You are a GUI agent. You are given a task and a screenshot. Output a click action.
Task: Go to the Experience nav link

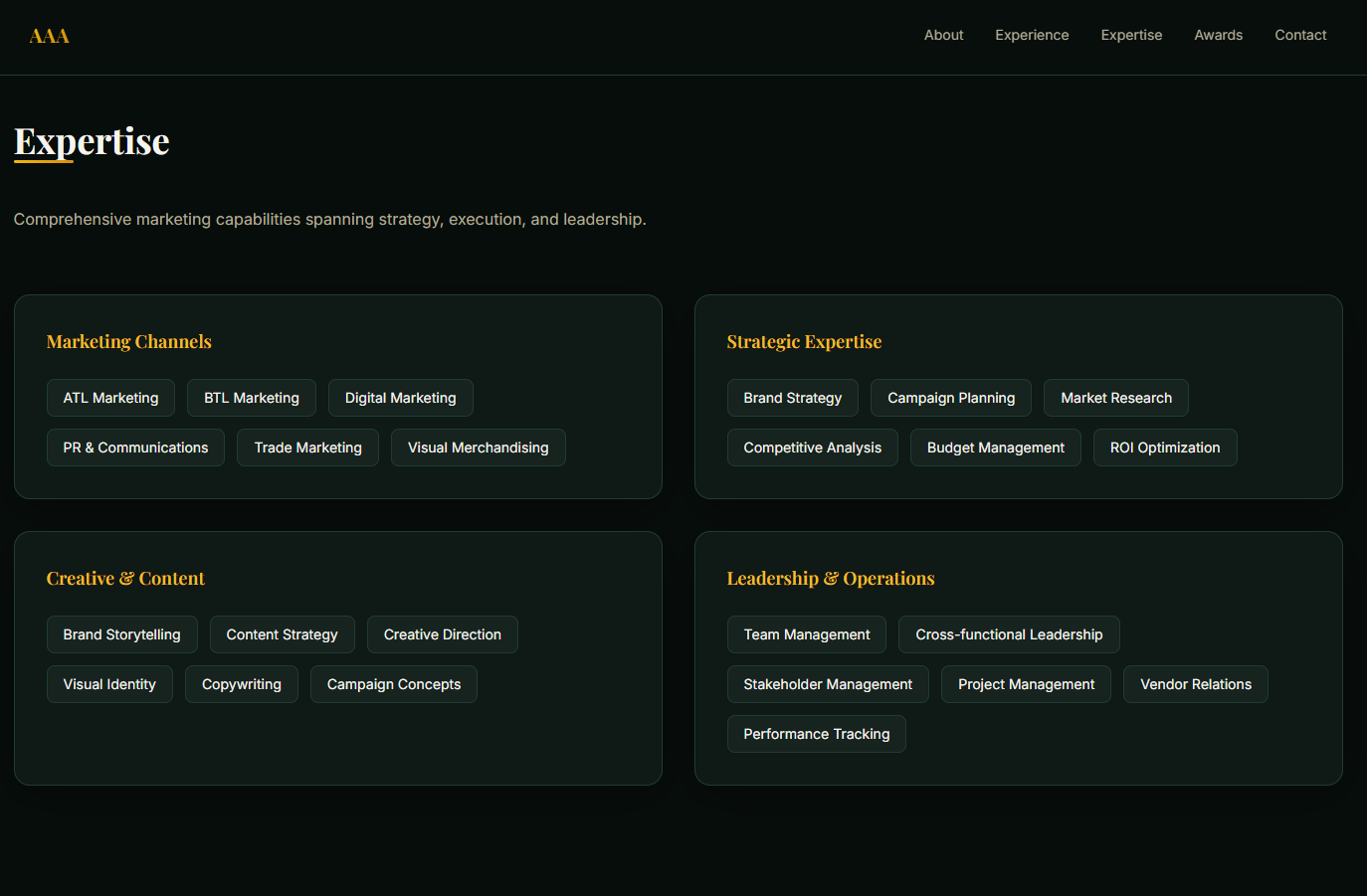click(1032, 35)
